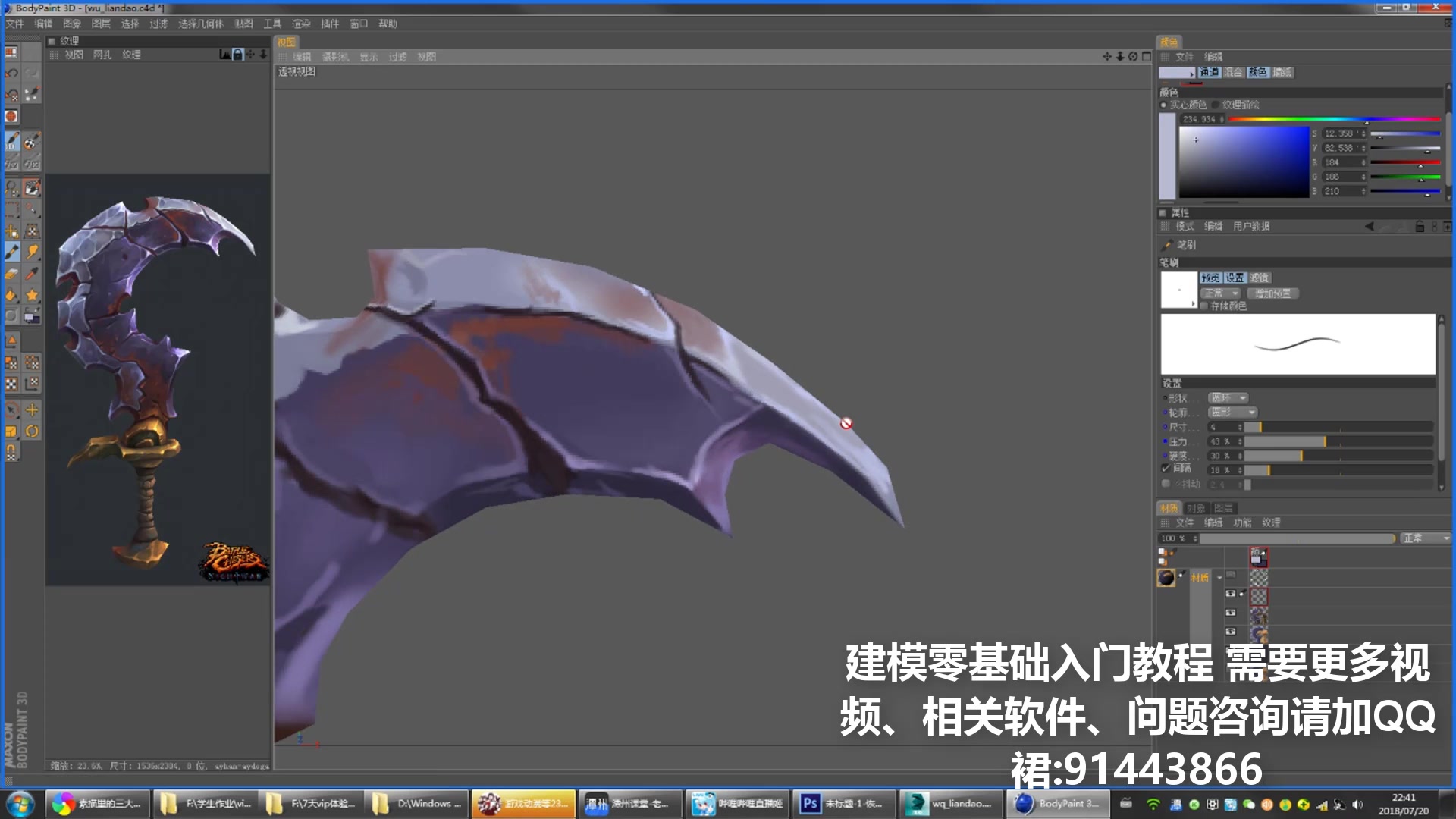Screen dimensions: 1456x819
Task: Select the Eraser tool
Action: [13, 272]
